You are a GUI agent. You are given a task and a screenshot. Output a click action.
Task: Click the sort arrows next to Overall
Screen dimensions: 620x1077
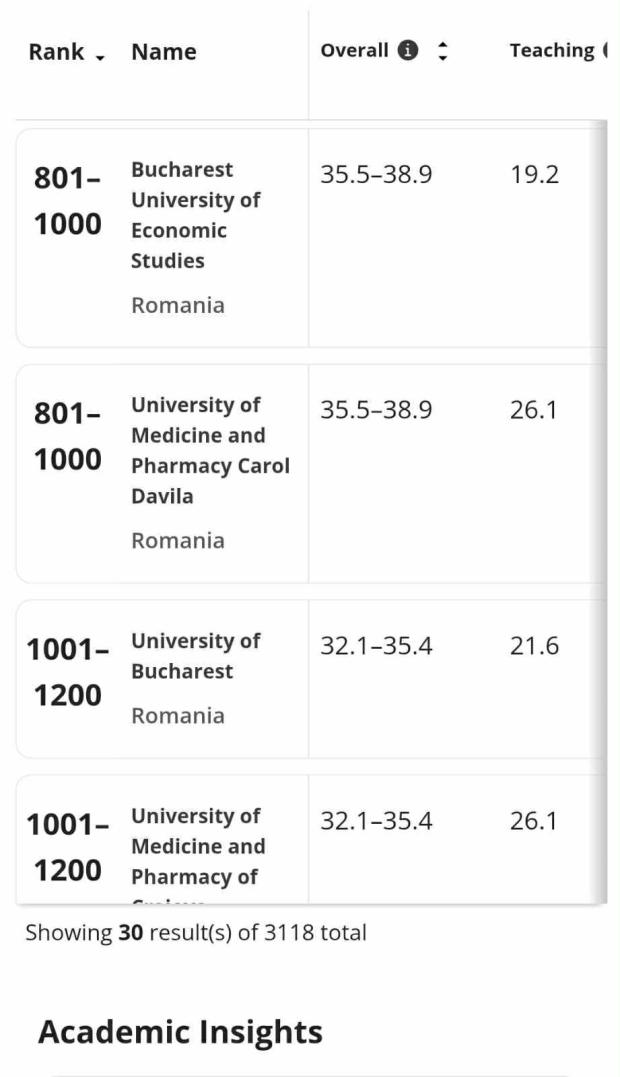click(x=443, y=51)
